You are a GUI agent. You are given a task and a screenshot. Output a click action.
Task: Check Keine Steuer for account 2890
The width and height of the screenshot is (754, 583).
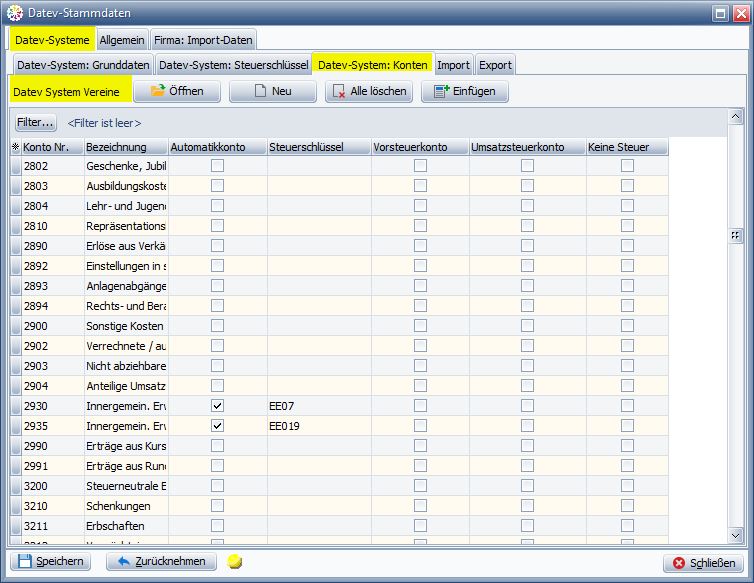[x=627, y=246]
